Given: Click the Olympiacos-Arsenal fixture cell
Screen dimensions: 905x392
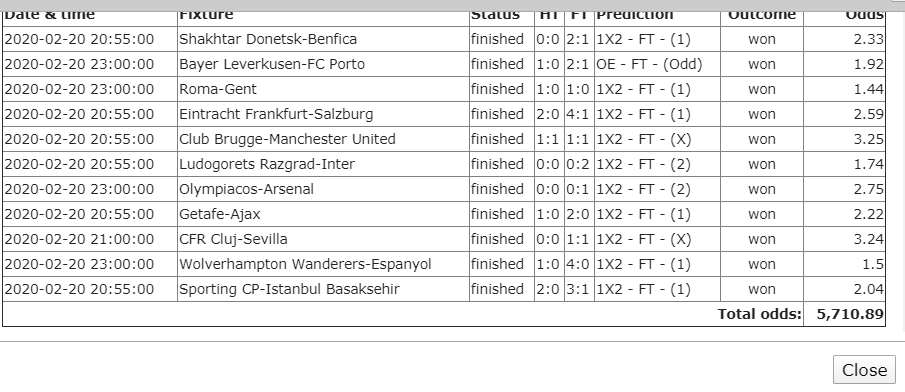Looking at the screenshot, I should (323, 189).
